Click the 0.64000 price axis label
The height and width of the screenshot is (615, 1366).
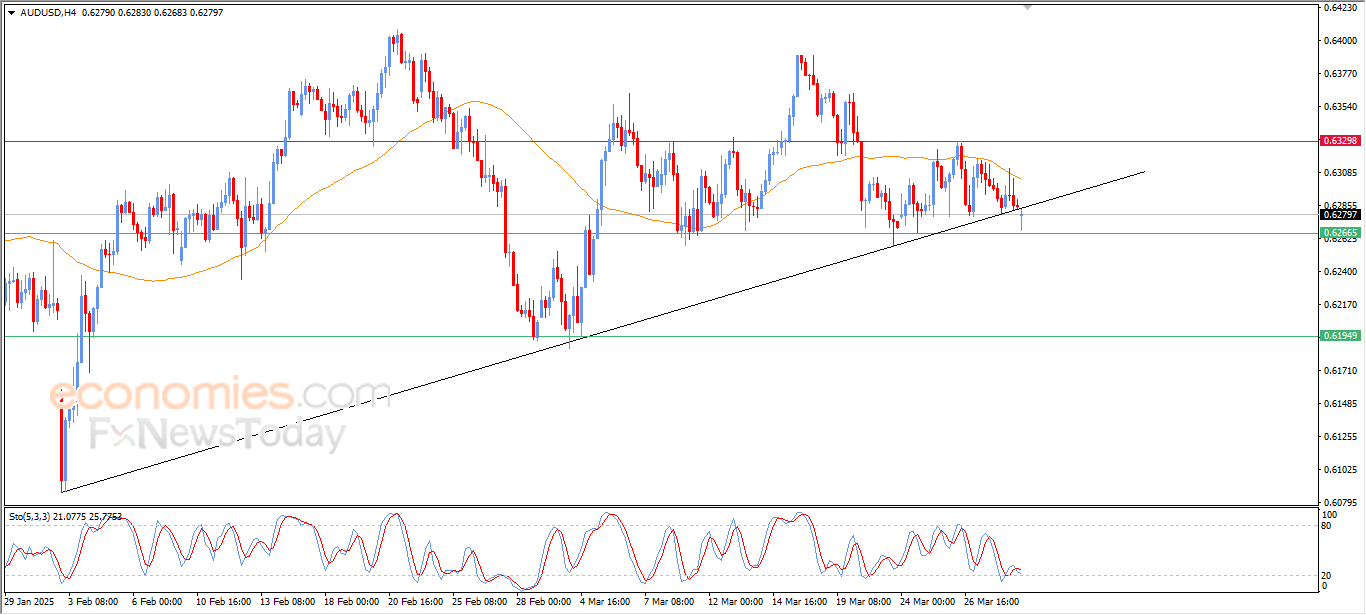pos(1340,40)
